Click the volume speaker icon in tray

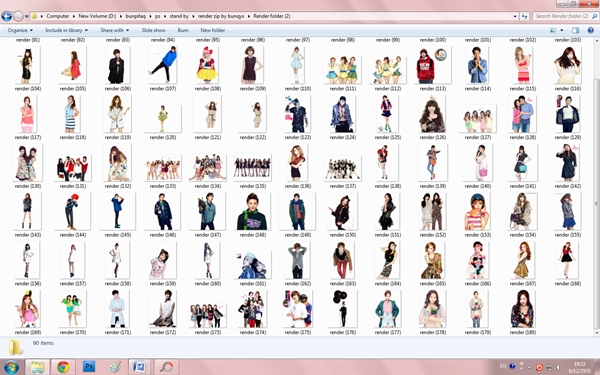558,367
